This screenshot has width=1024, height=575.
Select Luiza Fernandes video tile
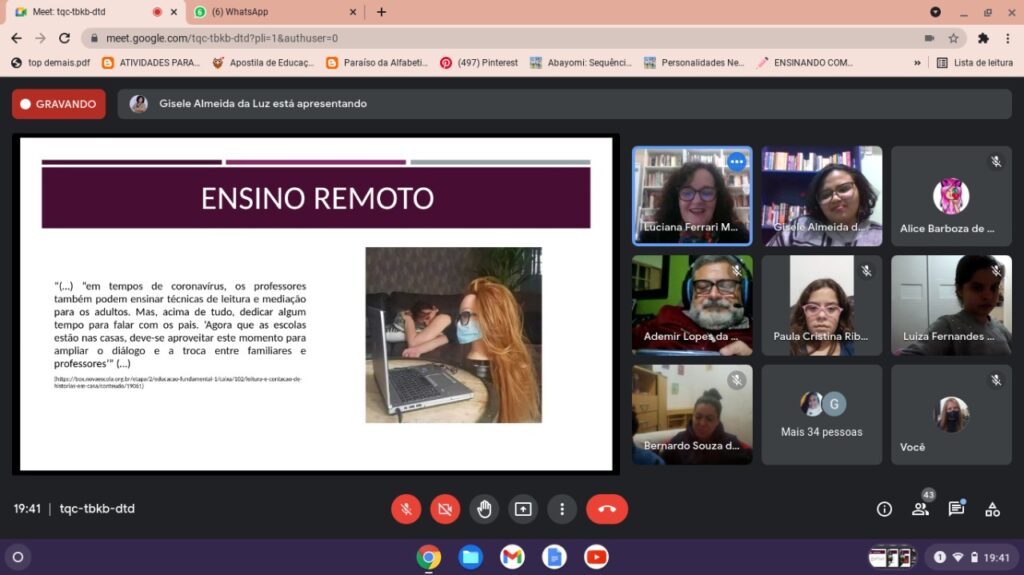[x=952, y=305]
